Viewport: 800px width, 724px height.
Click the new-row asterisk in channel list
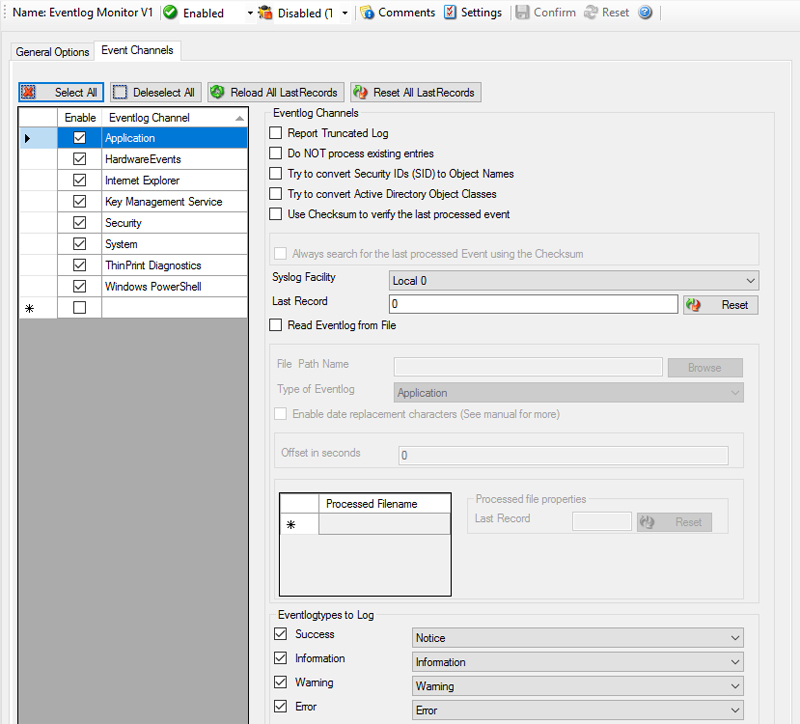30,308
